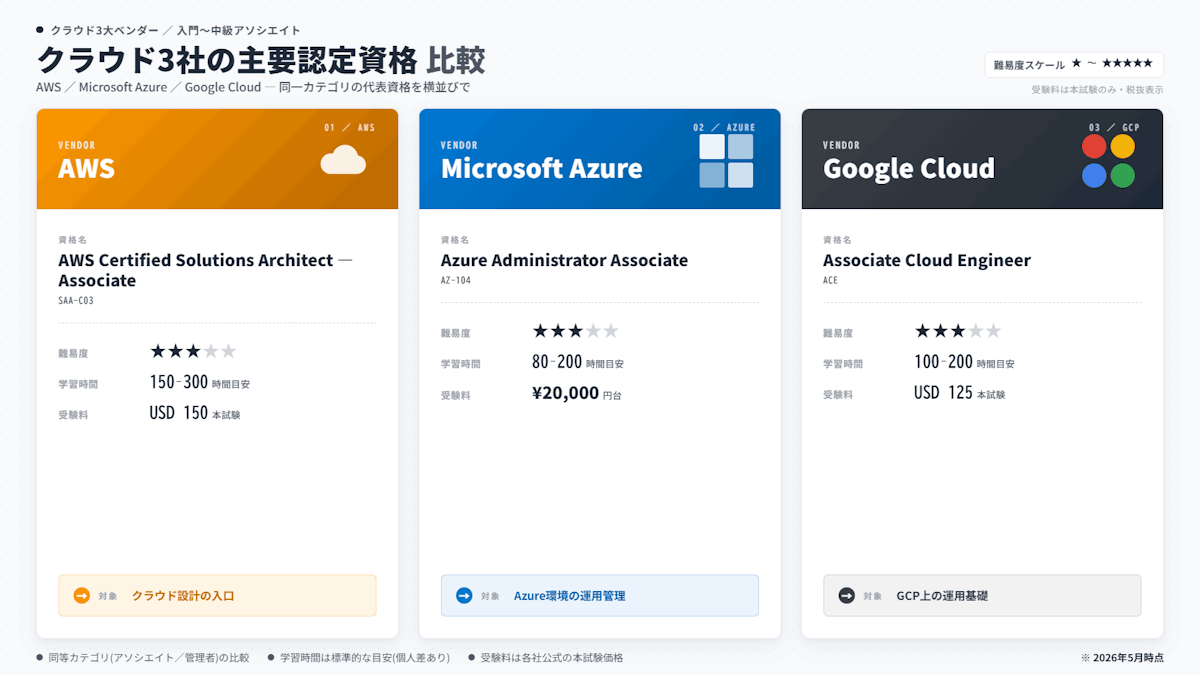Click the USD 150 exam fee
The height and width of the screenshot is (675, 1200).
(179, 413)
